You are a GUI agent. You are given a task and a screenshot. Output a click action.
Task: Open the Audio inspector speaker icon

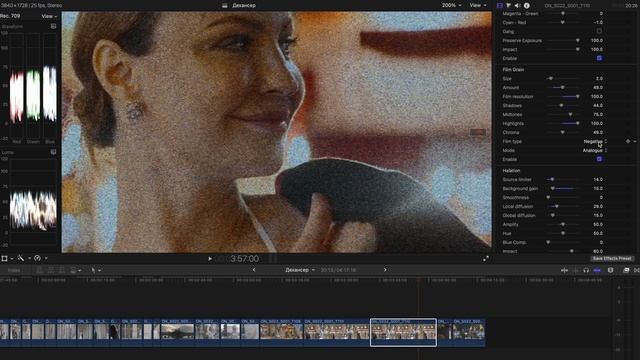[518, 5]
